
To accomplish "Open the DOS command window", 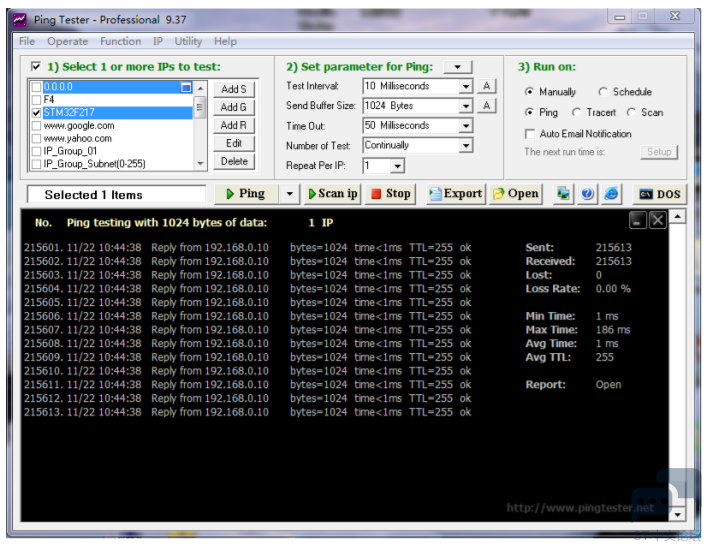I will 659,194.
